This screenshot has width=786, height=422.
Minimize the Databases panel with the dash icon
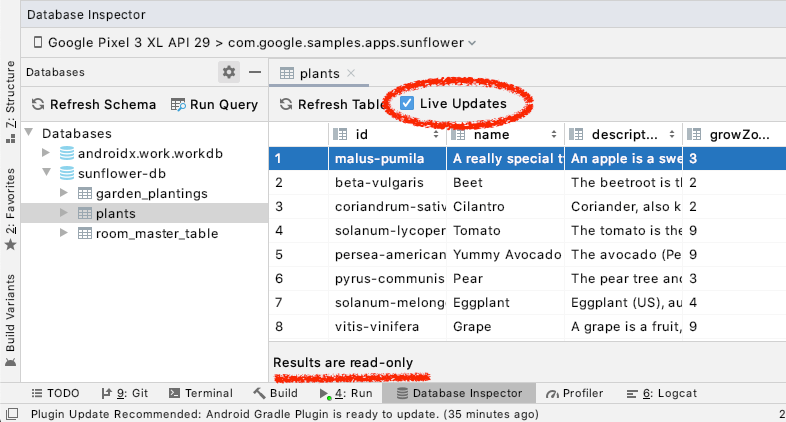255,72
